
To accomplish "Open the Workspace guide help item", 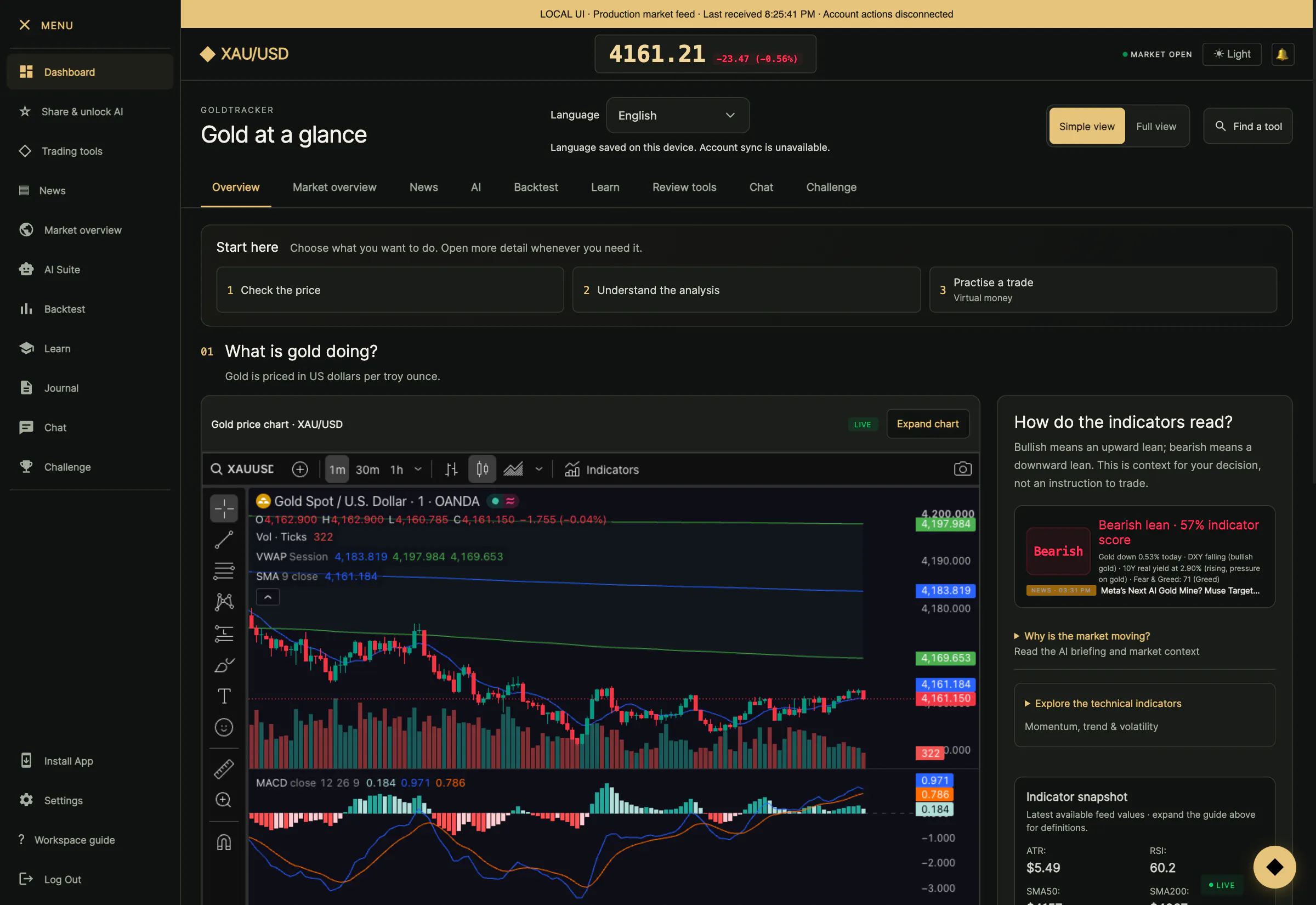I will (x=89, y=840).
